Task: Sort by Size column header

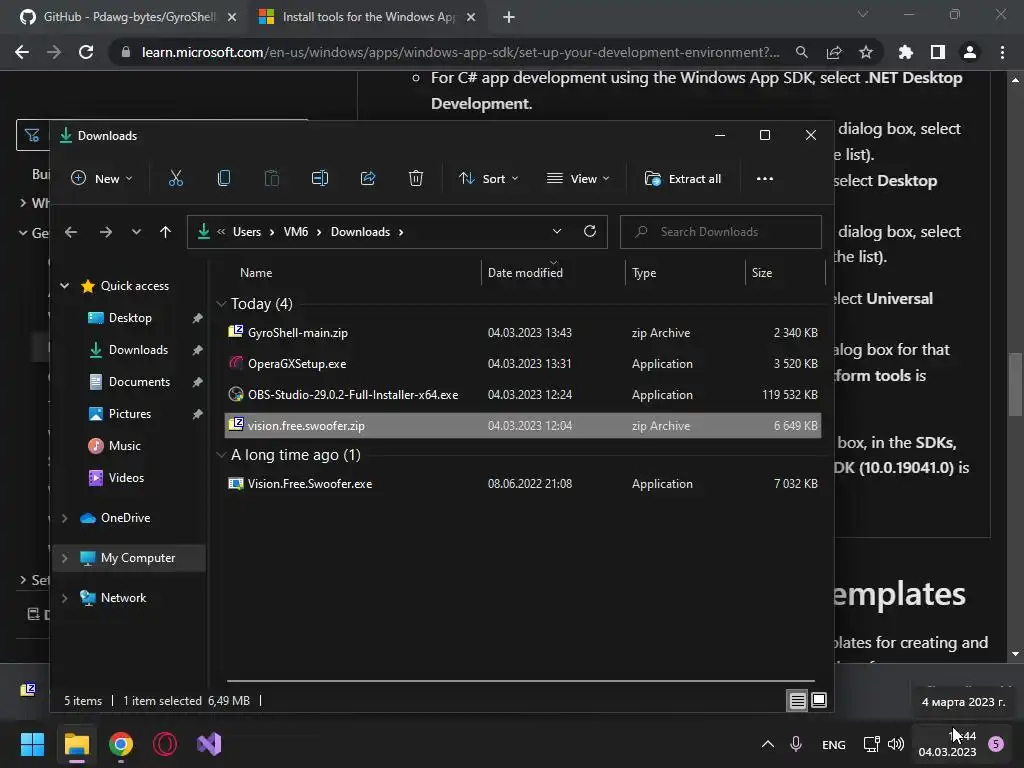Action: click(761, 273)
